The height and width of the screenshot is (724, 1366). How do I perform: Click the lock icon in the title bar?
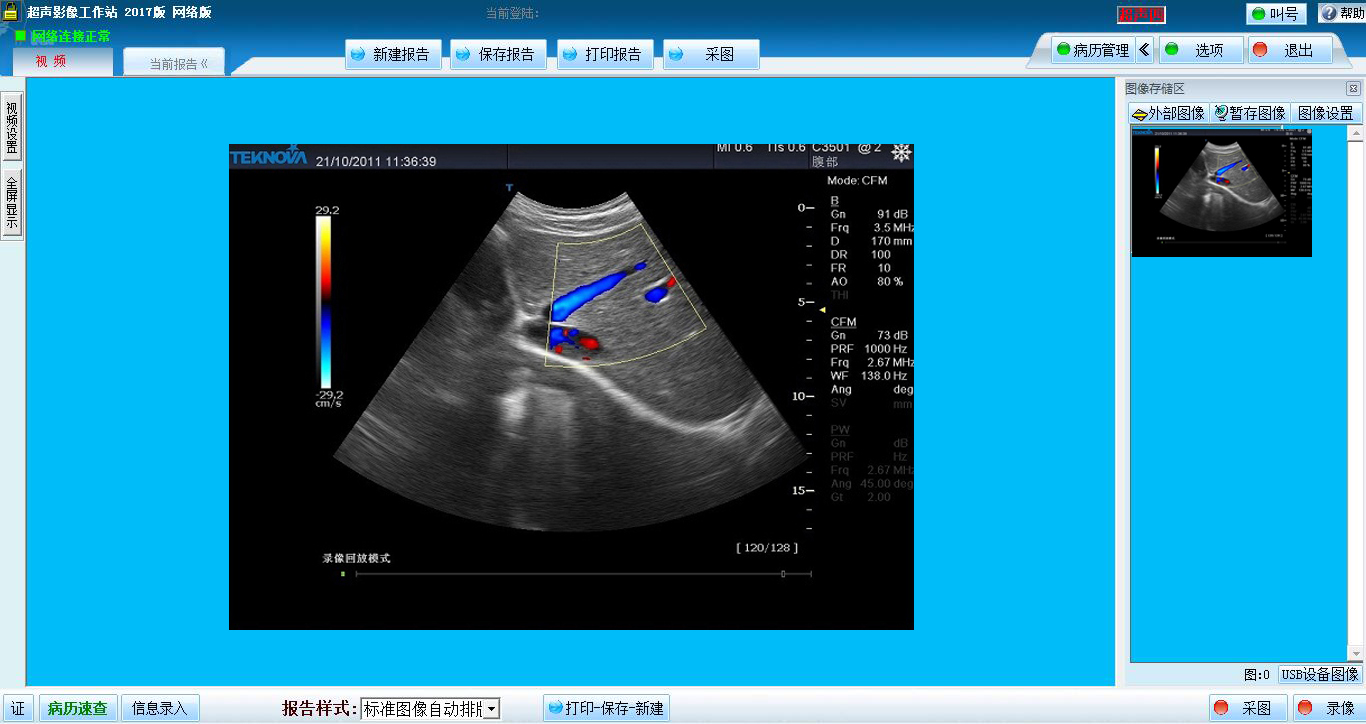[x=11, y=13]
